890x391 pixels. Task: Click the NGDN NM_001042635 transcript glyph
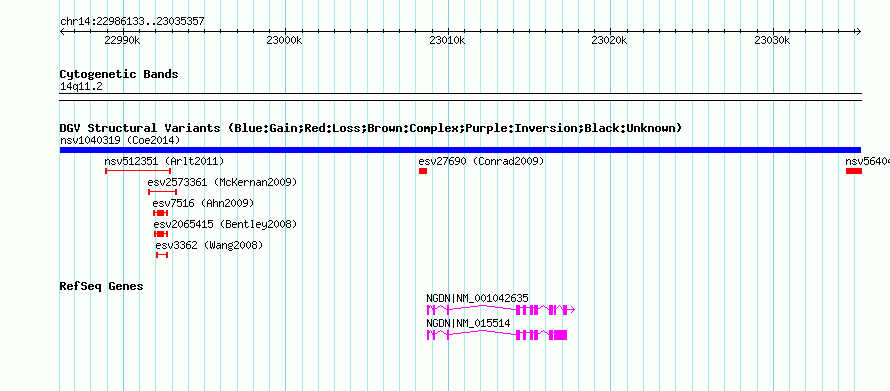pos(501,309)
